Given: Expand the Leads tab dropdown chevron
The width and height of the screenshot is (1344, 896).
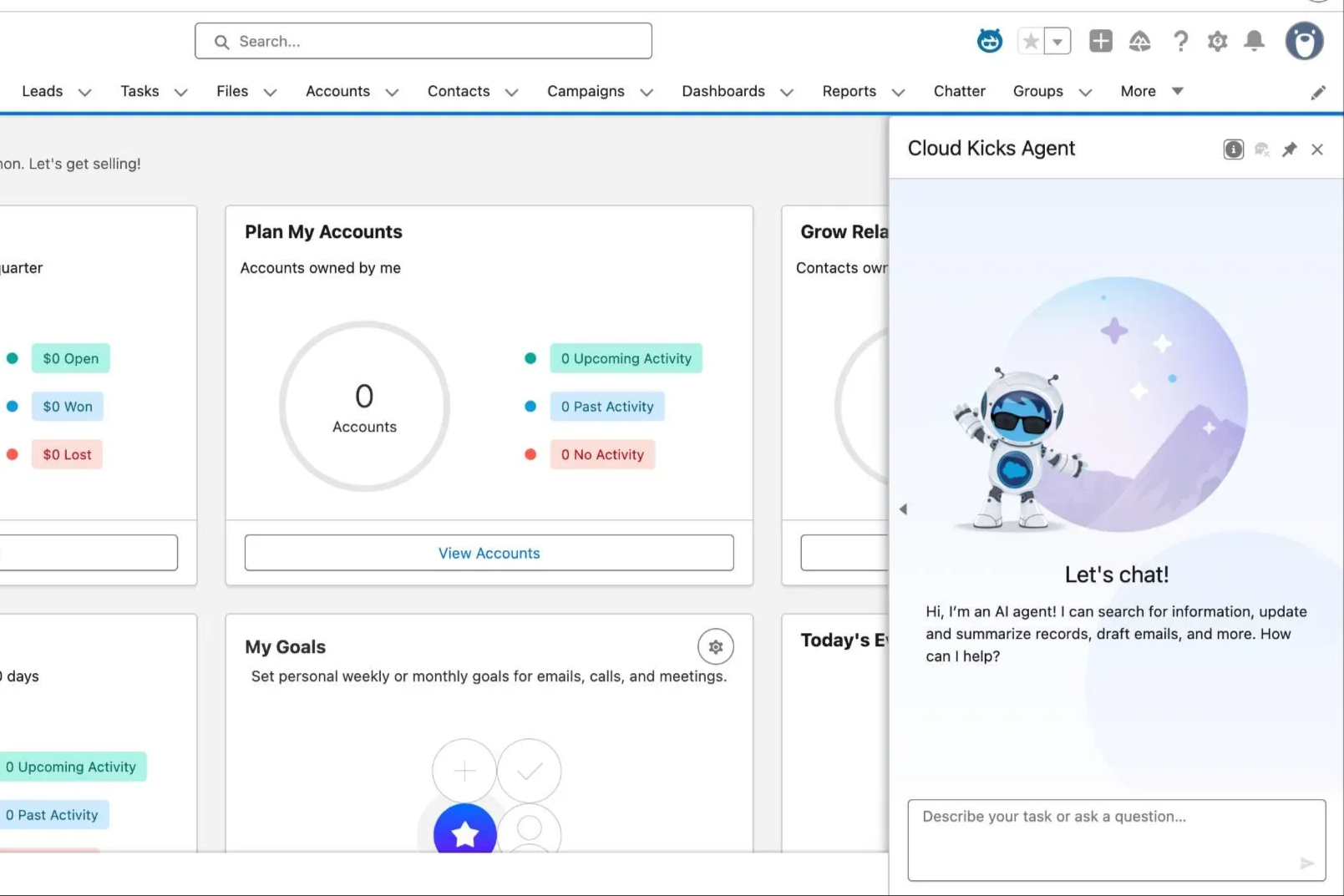Looking at the screenshot, I should pos(84,92).
